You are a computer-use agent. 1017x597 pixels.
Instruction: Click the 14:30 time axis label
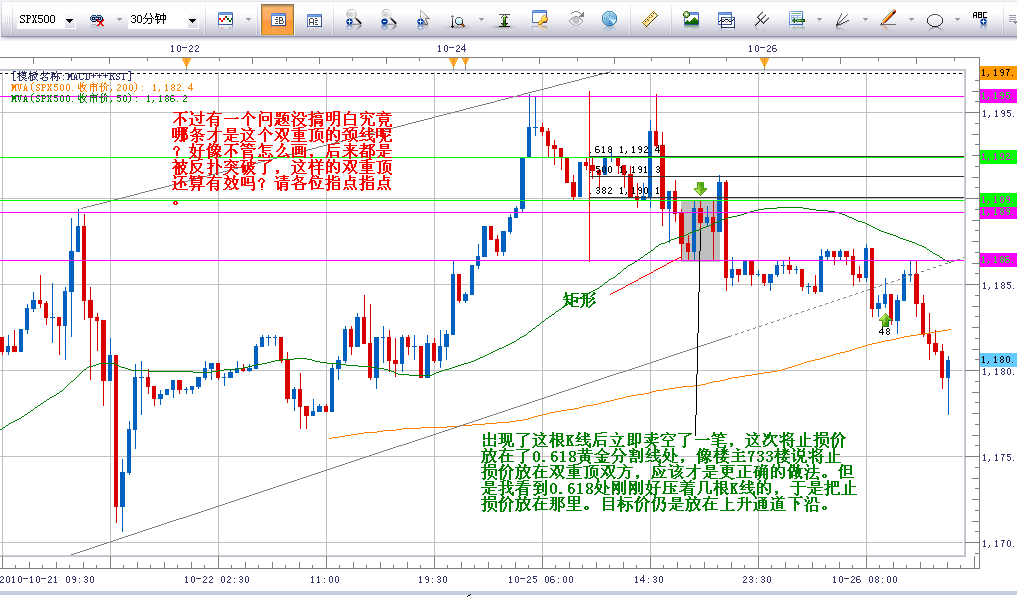pos(649,579)
